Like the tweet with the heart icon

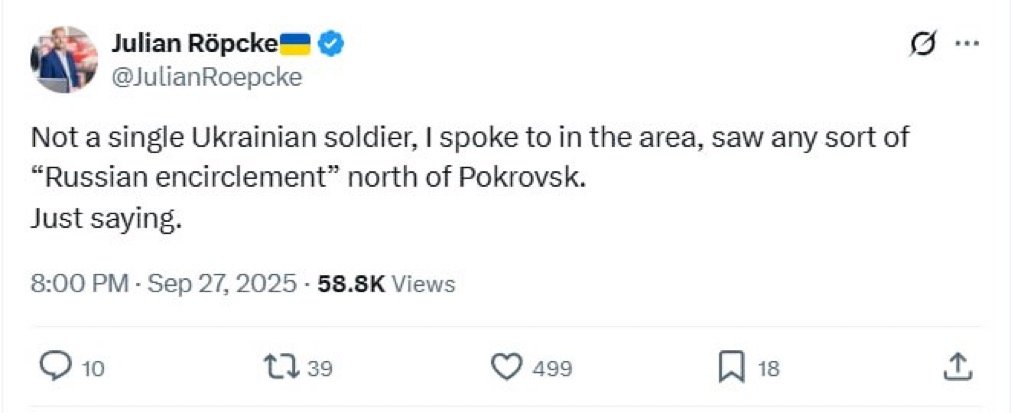(509, 368)
